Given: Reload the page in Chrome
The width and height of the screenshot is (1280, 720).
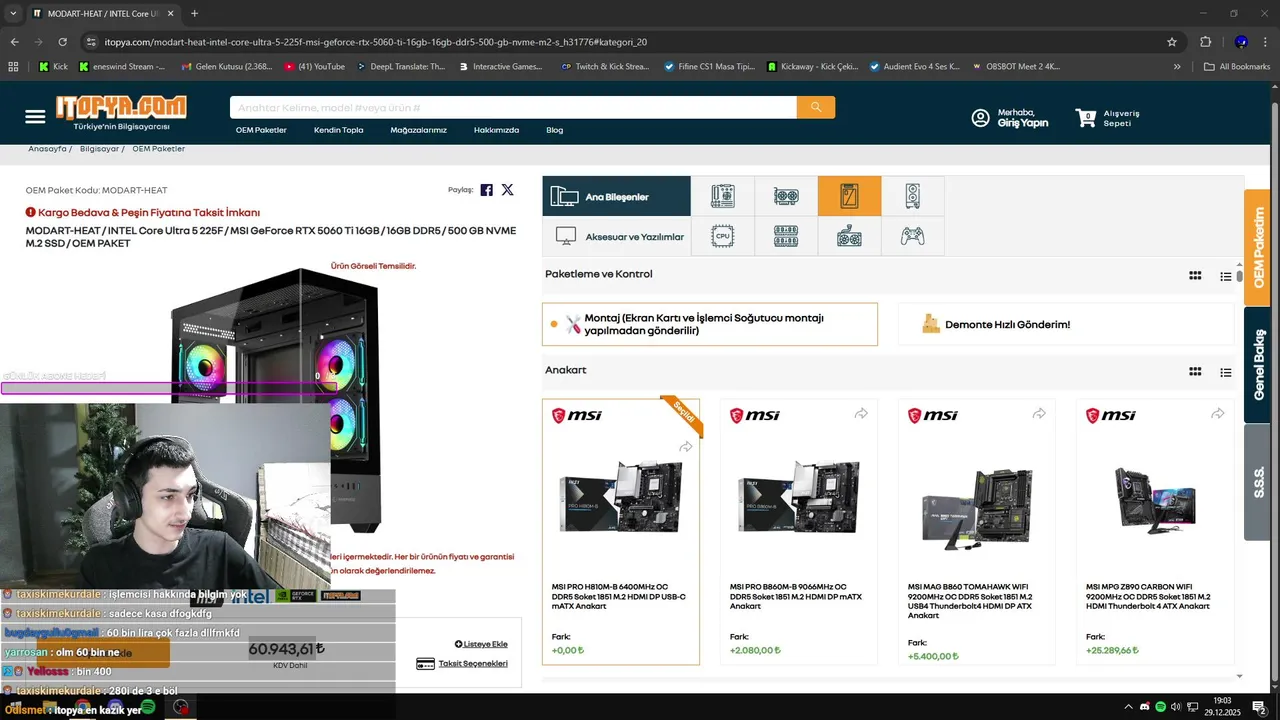Looking at the screenshot, I should pos(62,42).
